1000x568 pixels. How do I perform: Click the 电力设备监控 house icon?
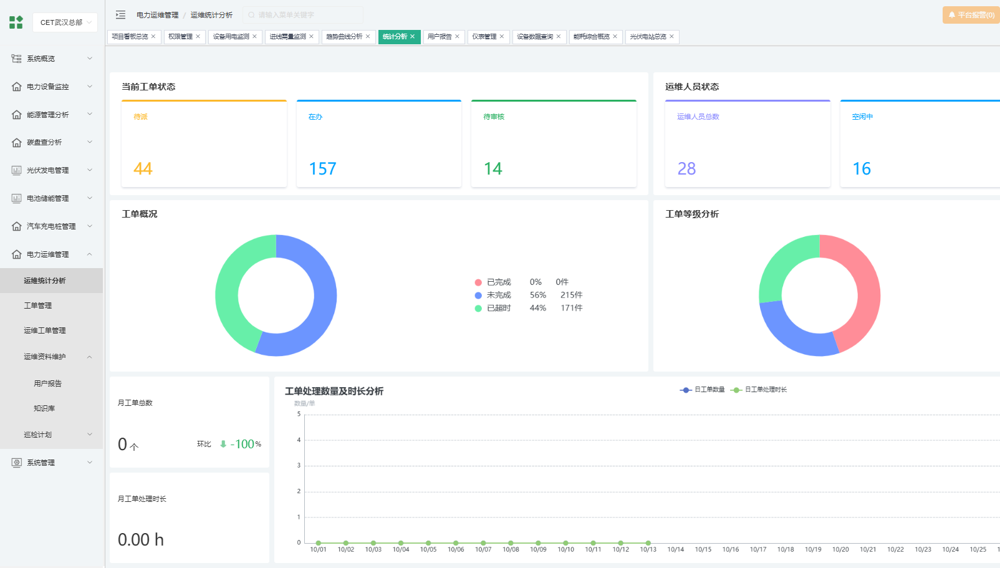(16, 87)
